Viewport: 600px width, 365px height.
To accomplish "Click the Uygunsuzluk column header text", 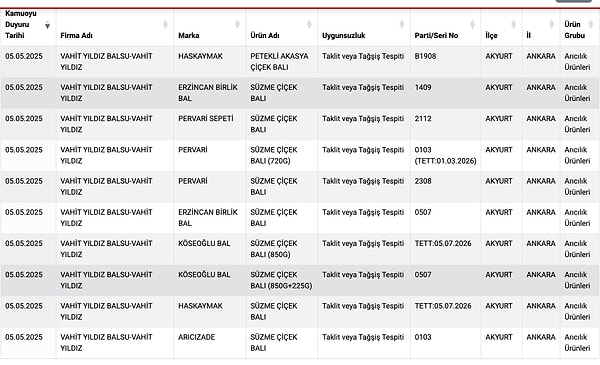I will click(344, 36).
